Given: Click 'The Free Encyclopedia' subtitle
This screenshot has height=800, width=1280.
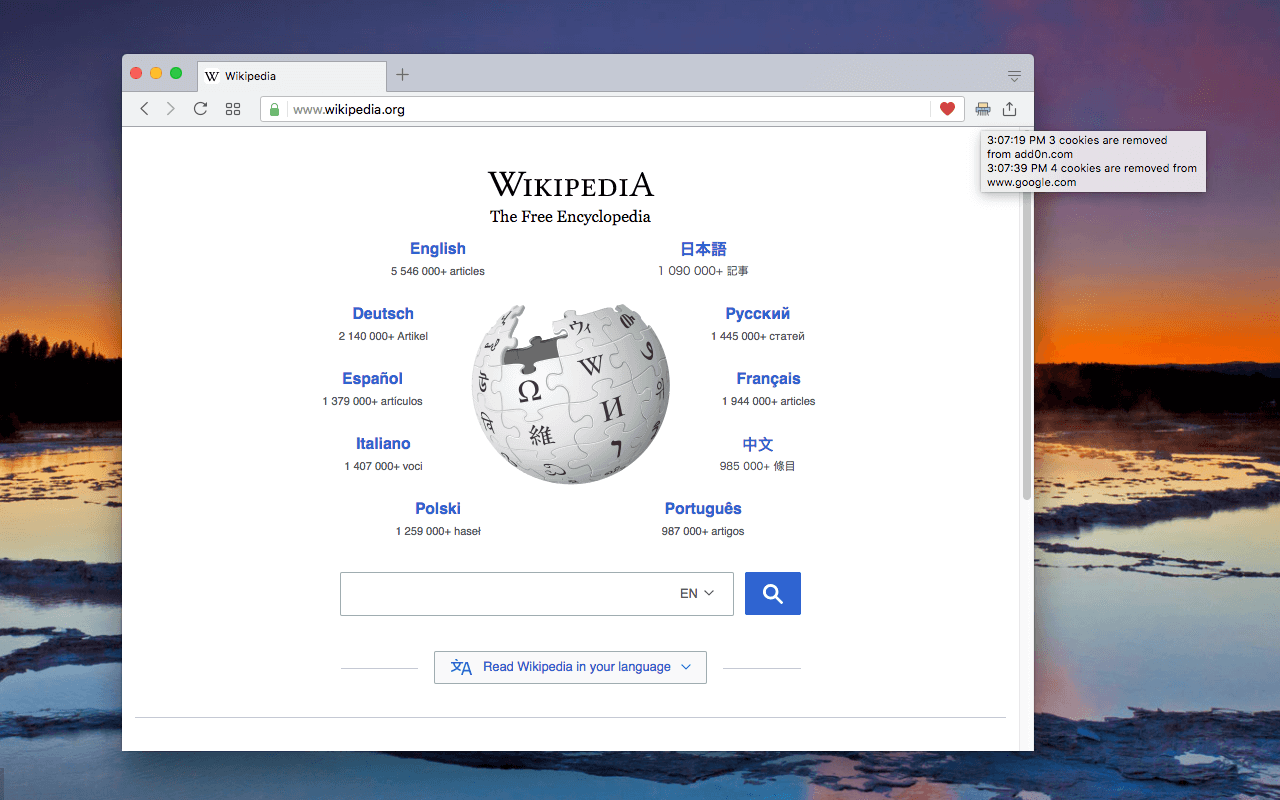Looking at the screenshot, I should click(x=570, y=217).
